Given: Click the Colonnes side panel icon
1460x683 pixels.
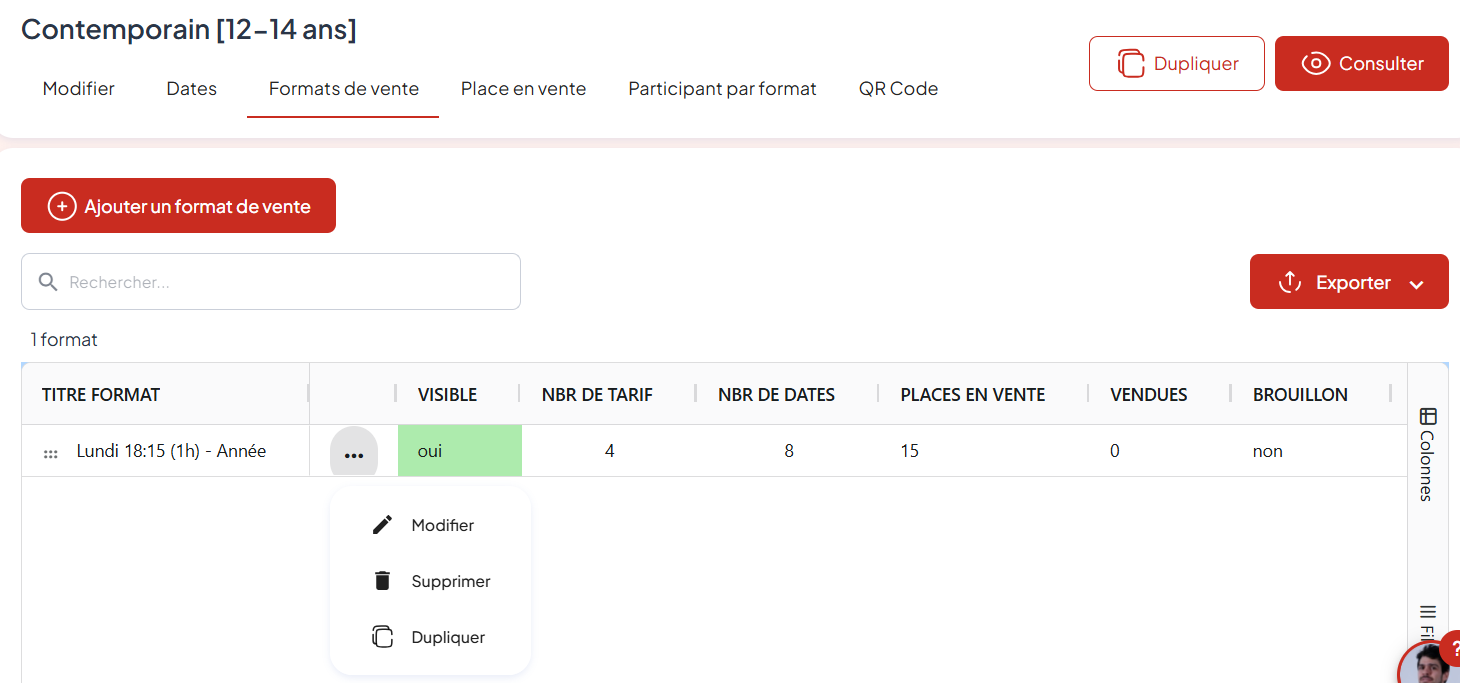Looking at the screenshot, I should (1428, 416).
